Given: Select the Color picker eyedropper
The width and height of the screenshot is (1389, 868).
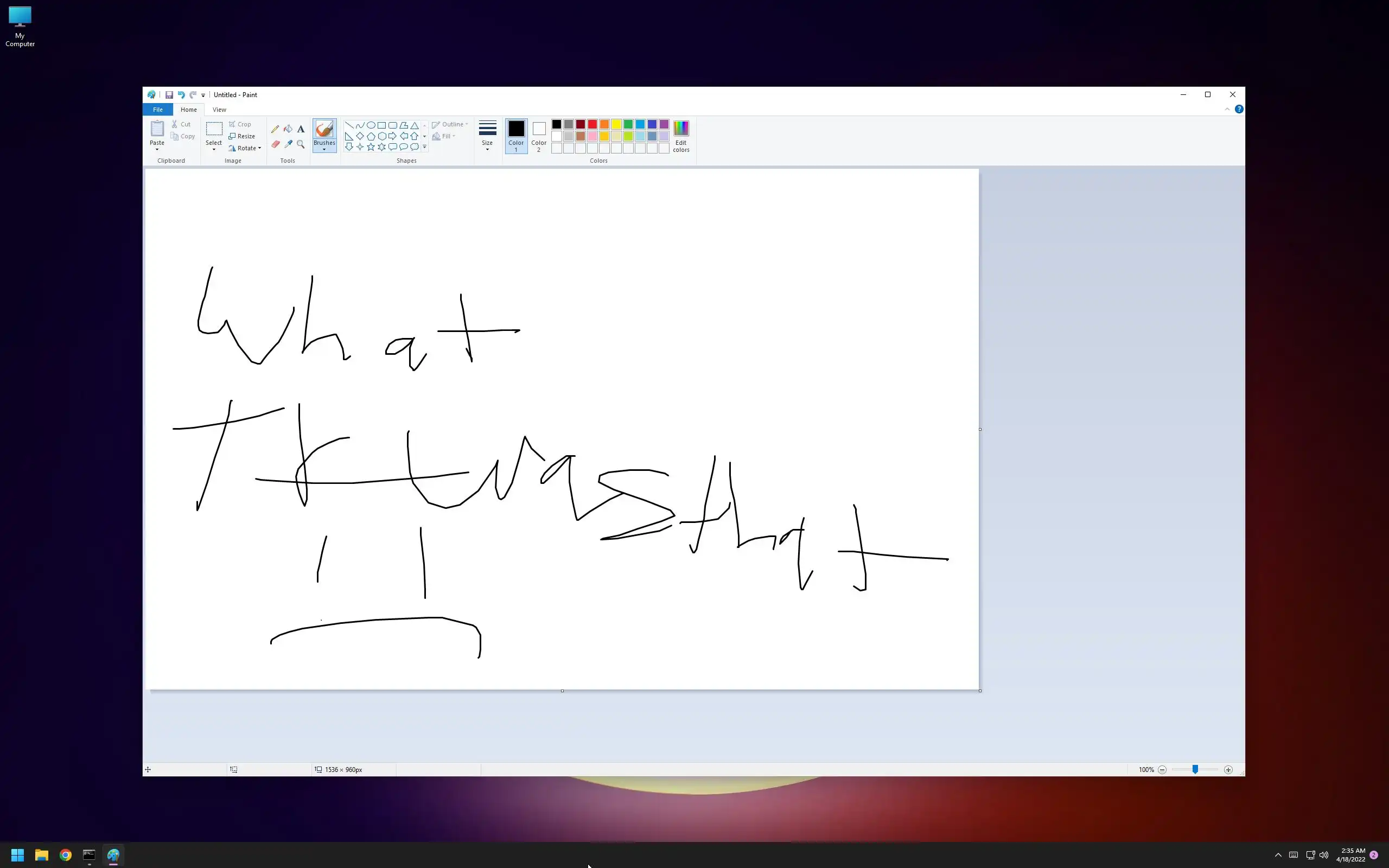Looking at the screenshot, I should tap(288, 144).
